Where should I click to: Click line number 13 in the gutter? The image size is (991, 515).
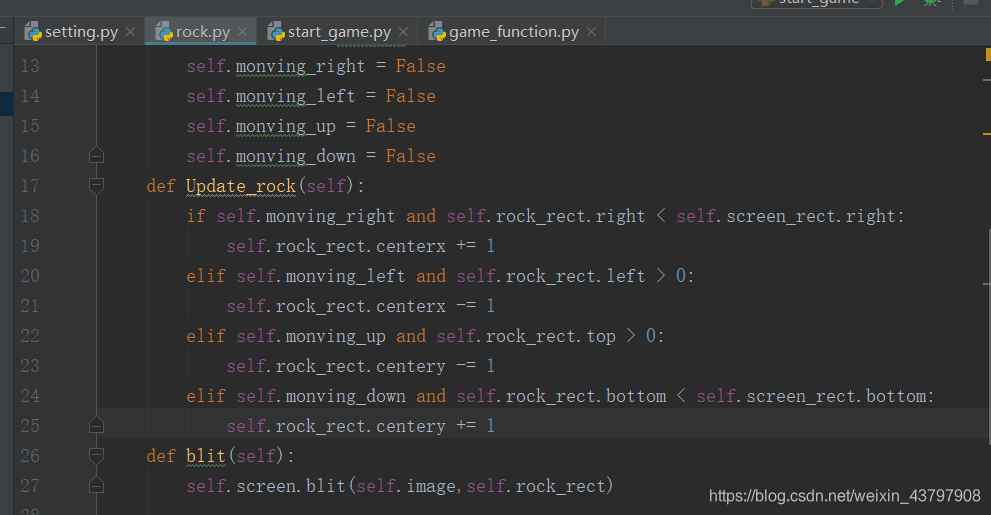(x=30, y=66)
